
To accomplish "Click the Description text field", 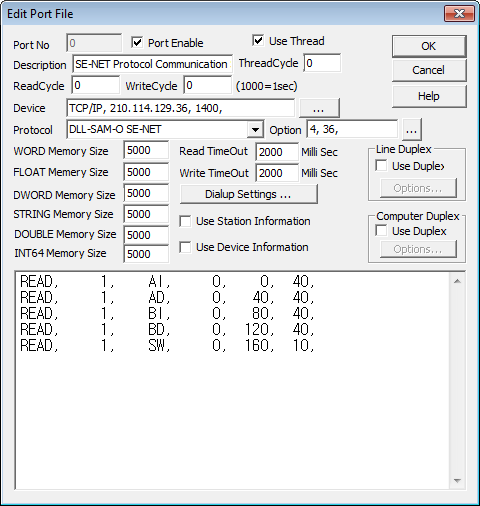I will click(x=152, y=64).
